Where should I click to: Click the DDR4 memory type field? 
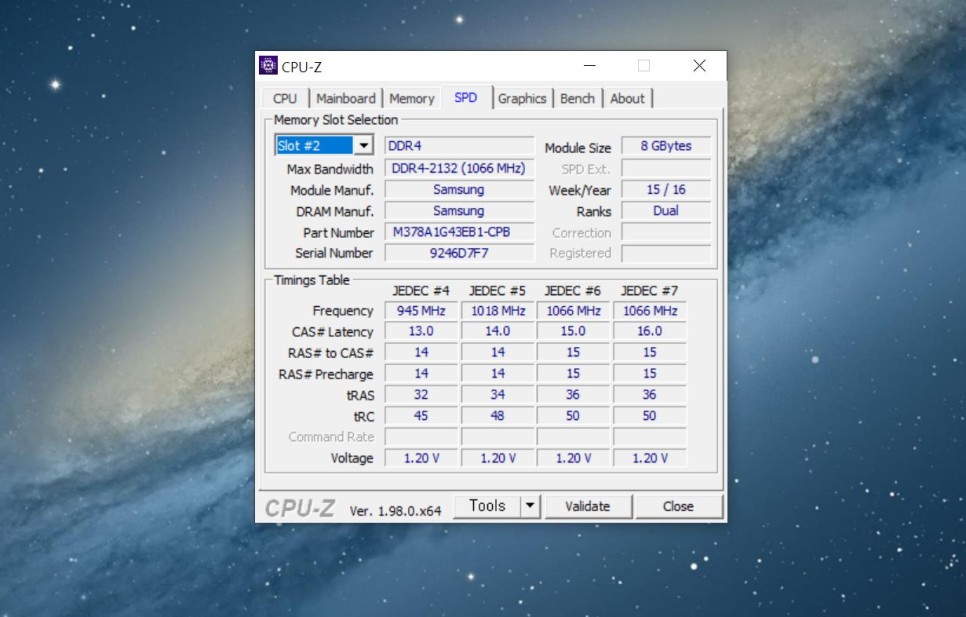(459, 146)
